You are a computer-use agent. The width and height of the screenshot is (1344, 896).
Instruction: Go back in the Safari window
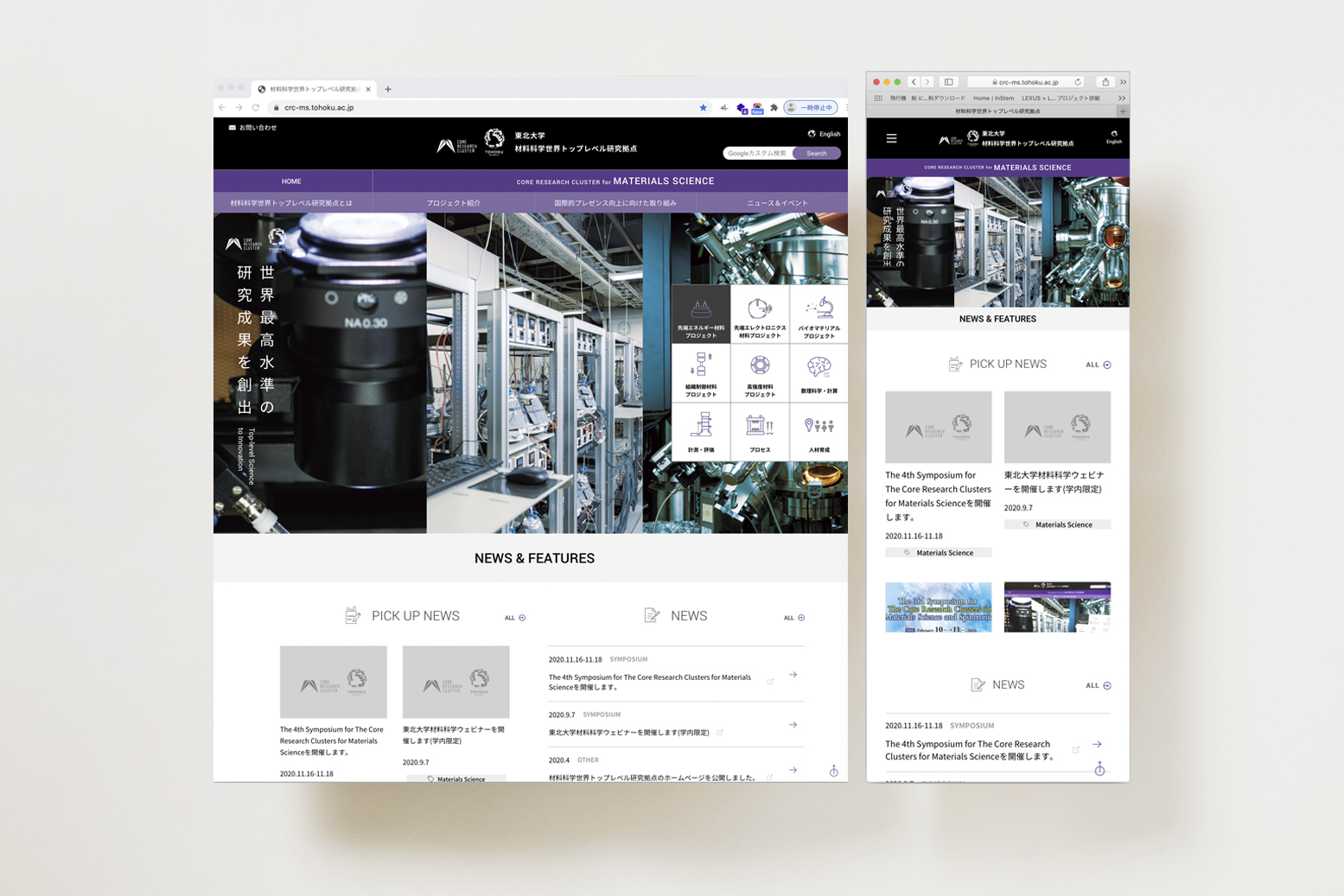(914, 82)
